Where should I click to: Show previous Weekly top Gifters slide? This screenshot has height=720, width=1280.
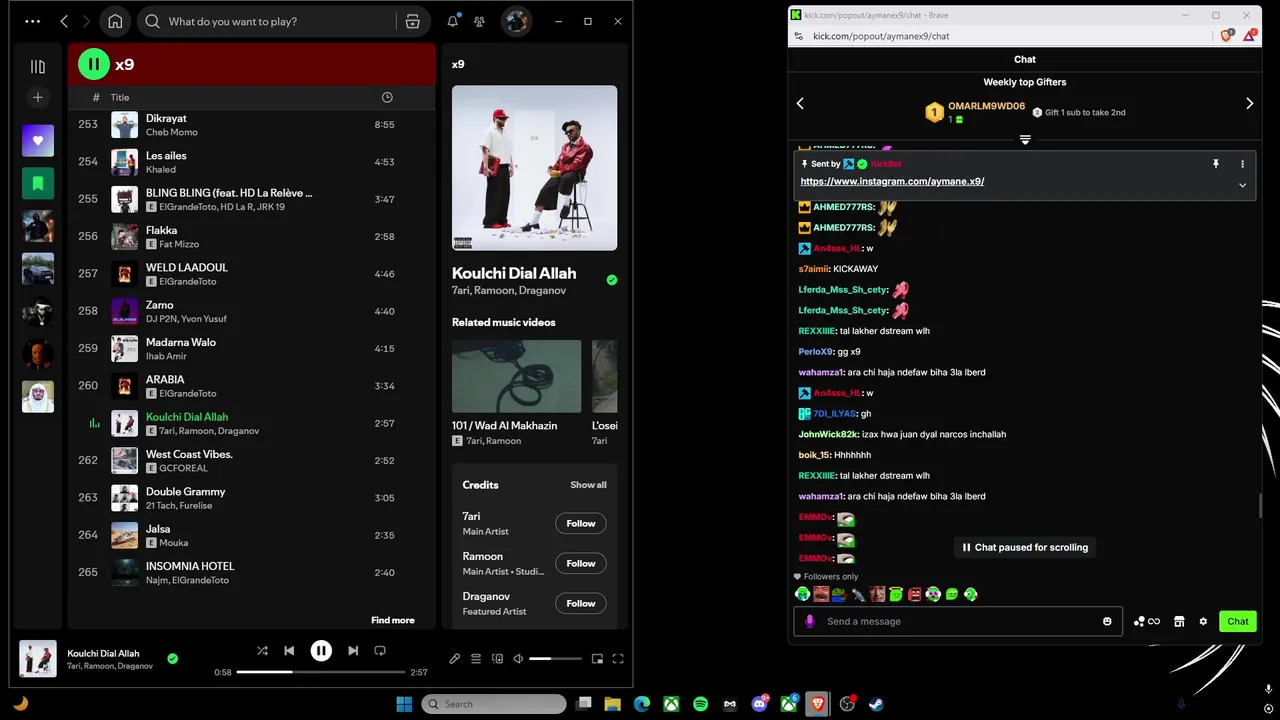(x=800, y=103)
